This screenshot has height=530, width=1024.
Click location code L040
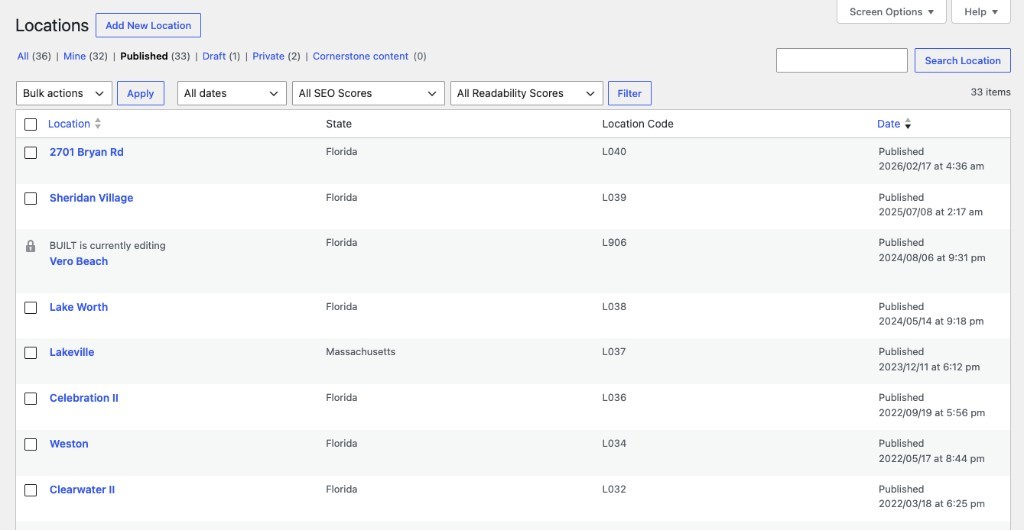pos(614,151)
